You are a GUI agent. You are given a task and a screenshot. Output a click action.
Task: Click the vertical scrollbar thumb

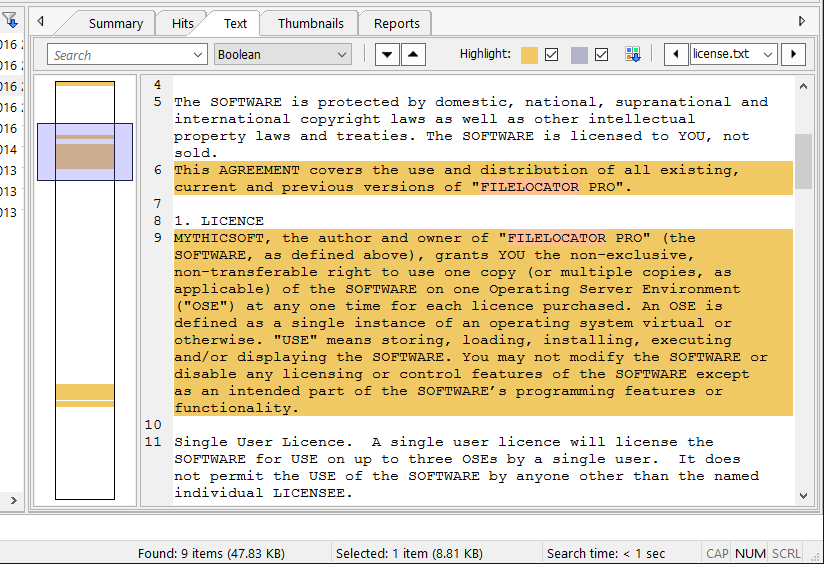[x=803, y=161]
